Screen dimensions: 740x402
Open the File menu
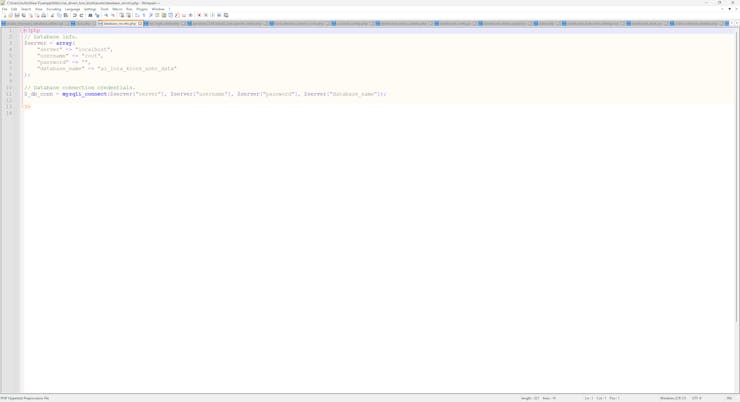point(5,9)
